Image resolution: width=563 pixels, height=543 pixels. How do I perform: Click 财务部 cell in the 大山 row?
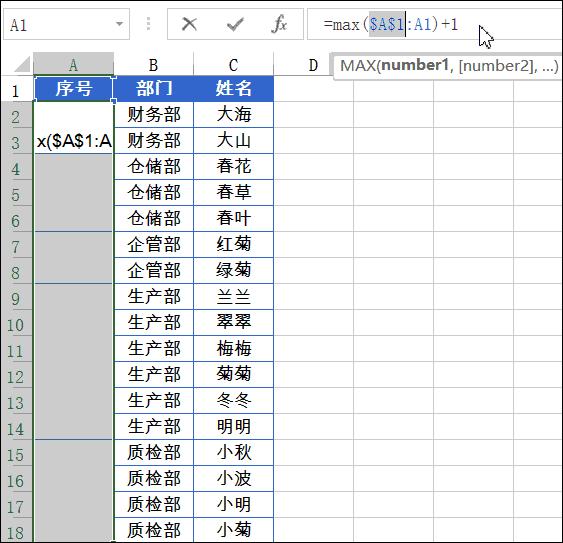[x=154, y=140]
